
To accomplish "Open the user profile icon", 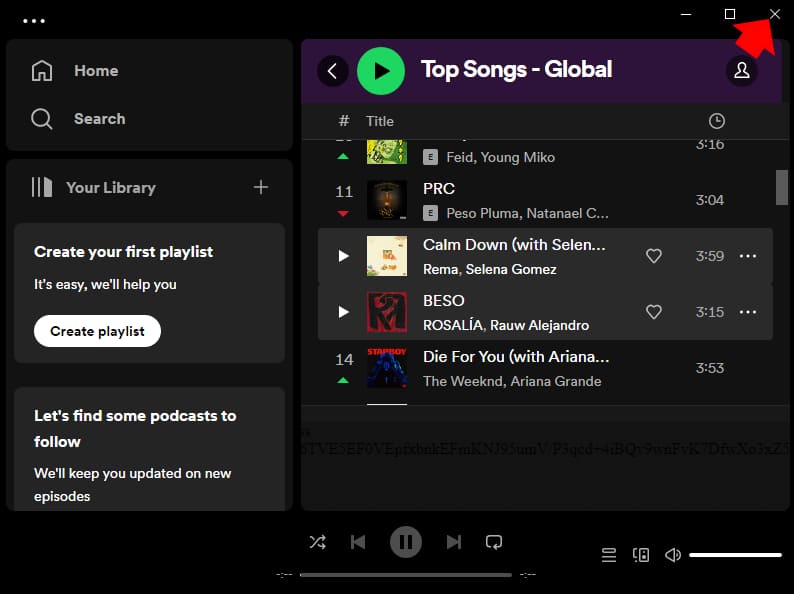I will (x=742, y=70).
